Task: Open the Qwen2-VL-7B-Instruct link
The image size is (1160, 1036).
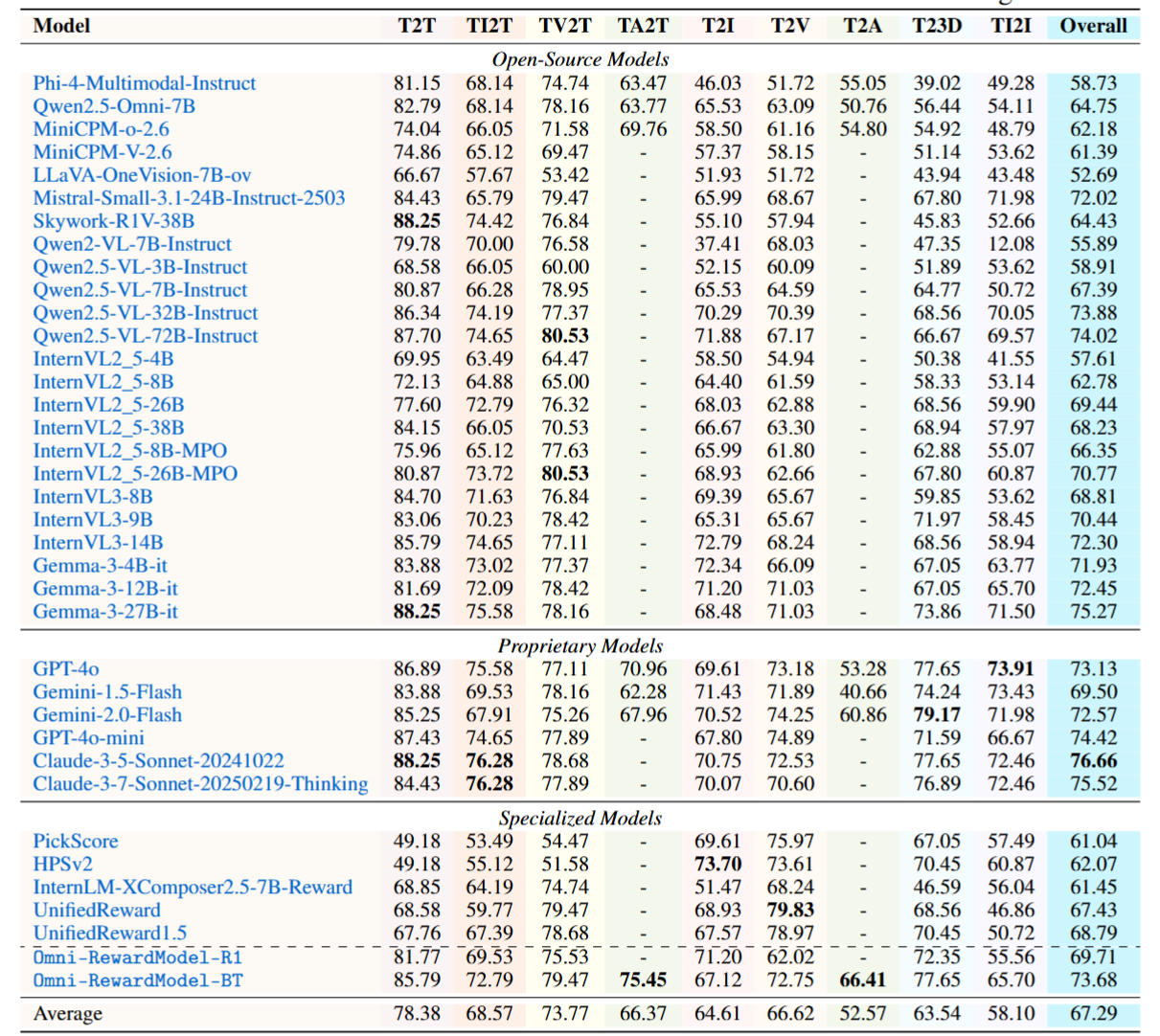Action: pos(132,244)
